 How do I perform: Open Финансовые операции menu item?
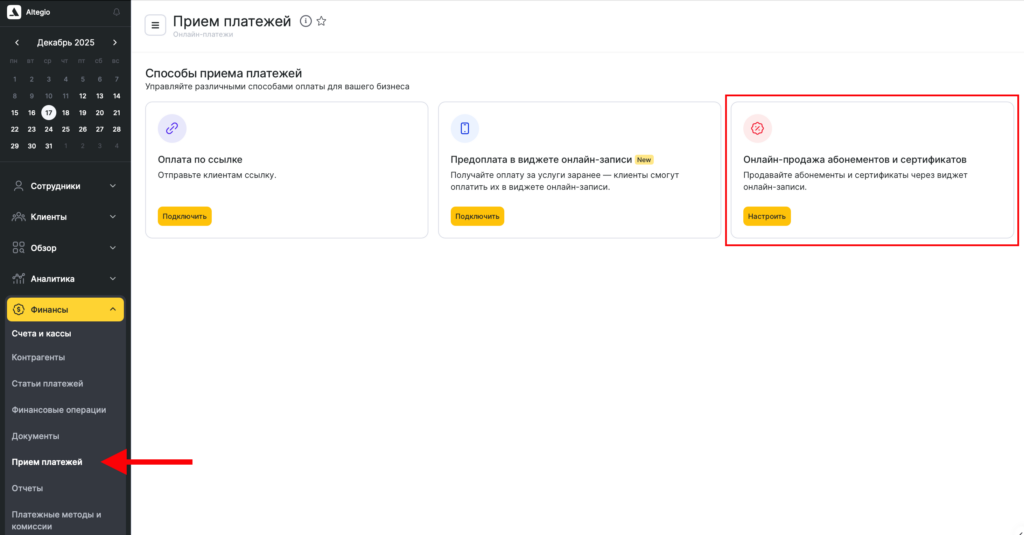coord(58,410)
